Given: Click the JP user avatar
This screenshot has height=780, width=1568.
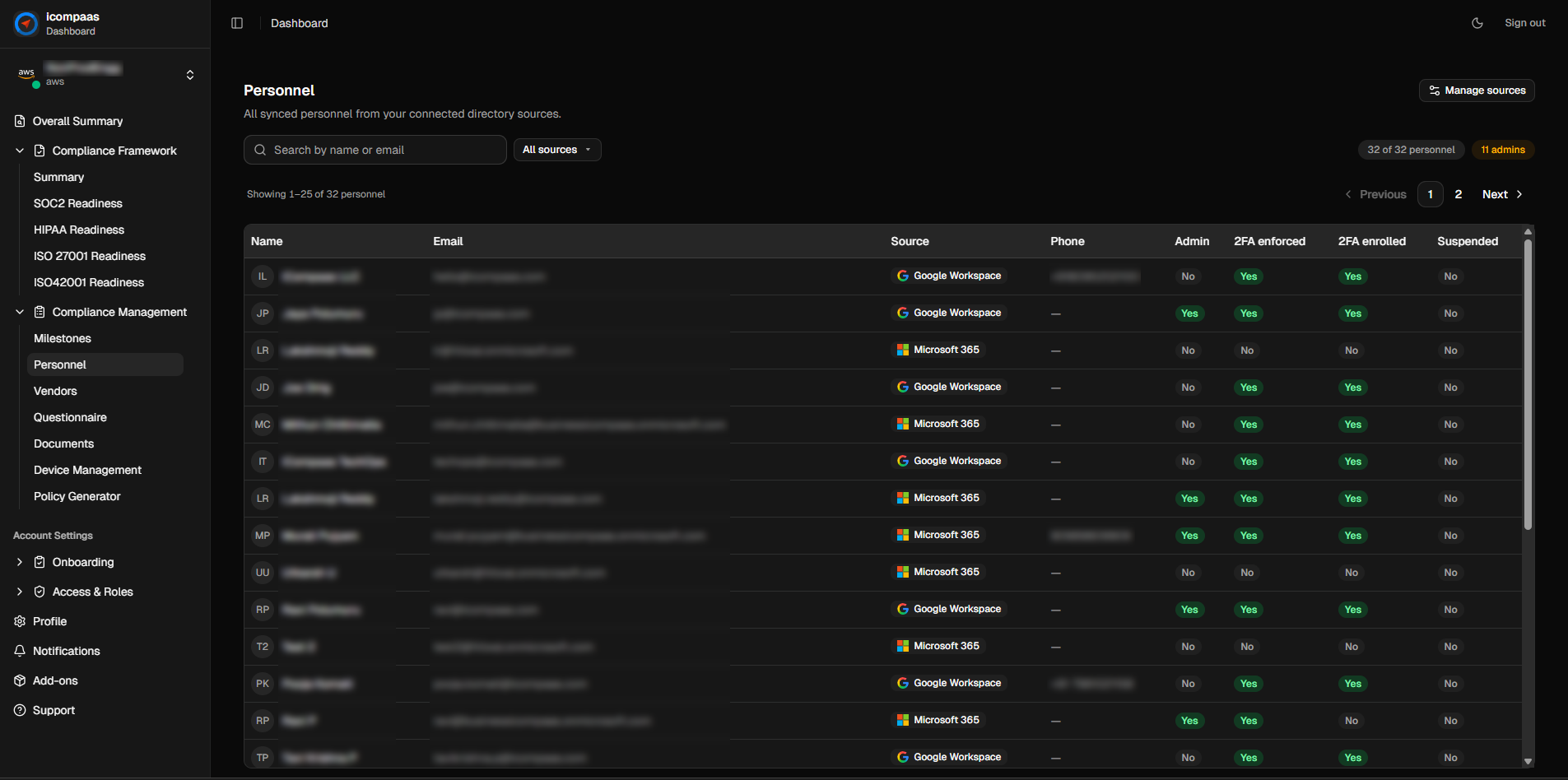Looking at the screenshot, I should (263, 313).
